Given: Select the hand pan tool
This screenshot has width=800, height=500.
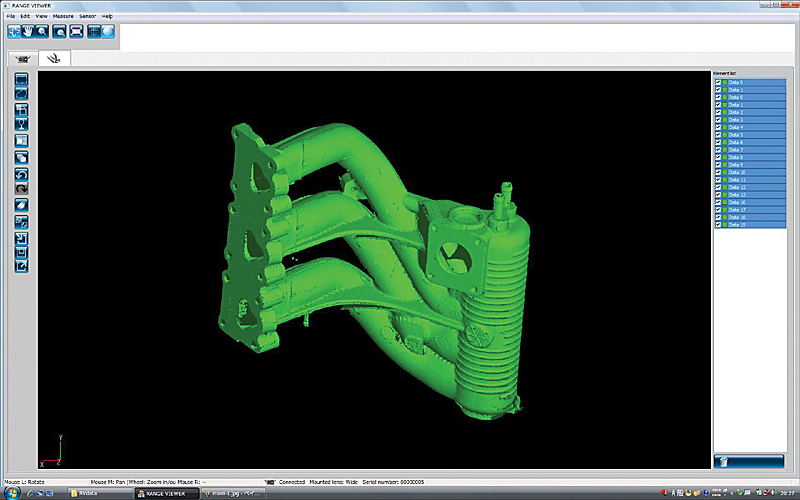Looking at the screenshot, I should [28, 32].
